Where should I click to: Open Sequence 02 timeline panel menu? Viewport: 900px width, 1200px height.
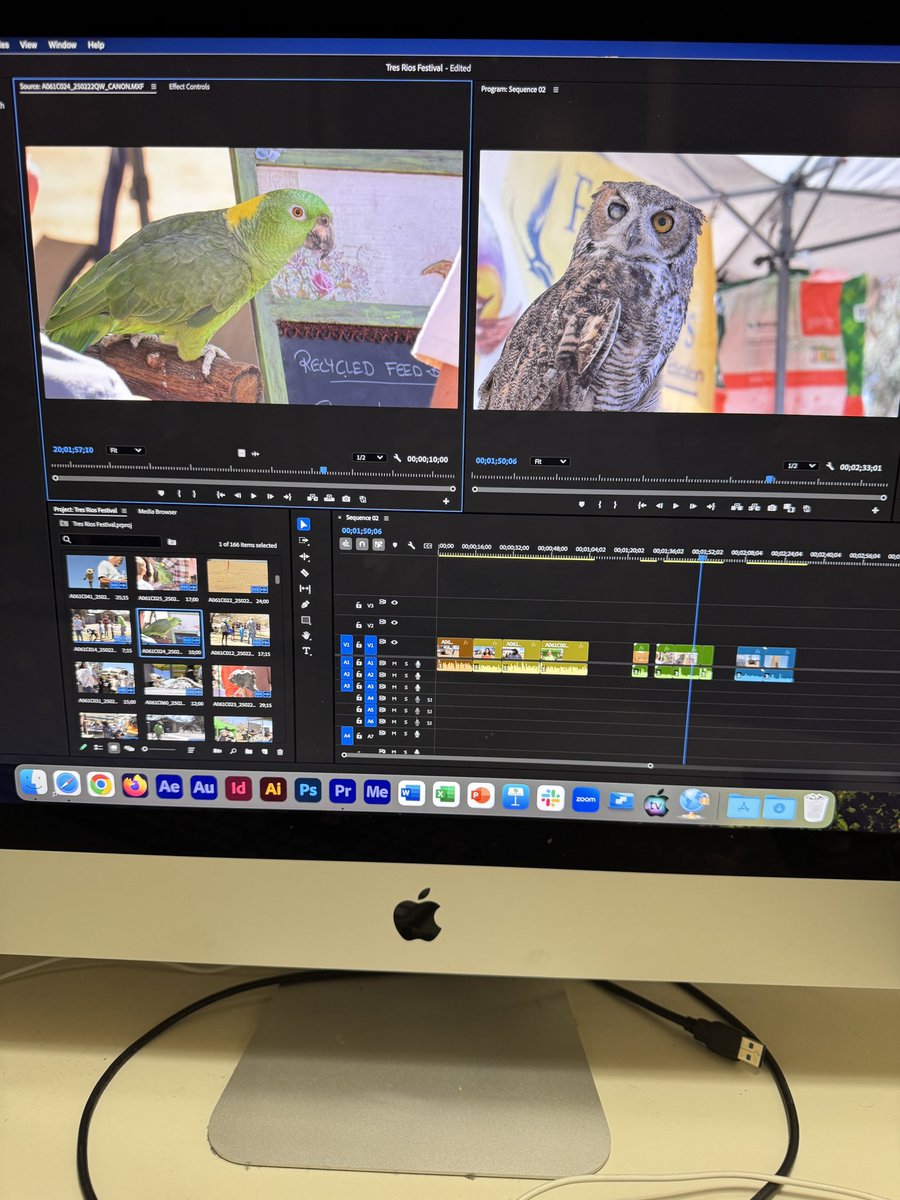(385, 518)
